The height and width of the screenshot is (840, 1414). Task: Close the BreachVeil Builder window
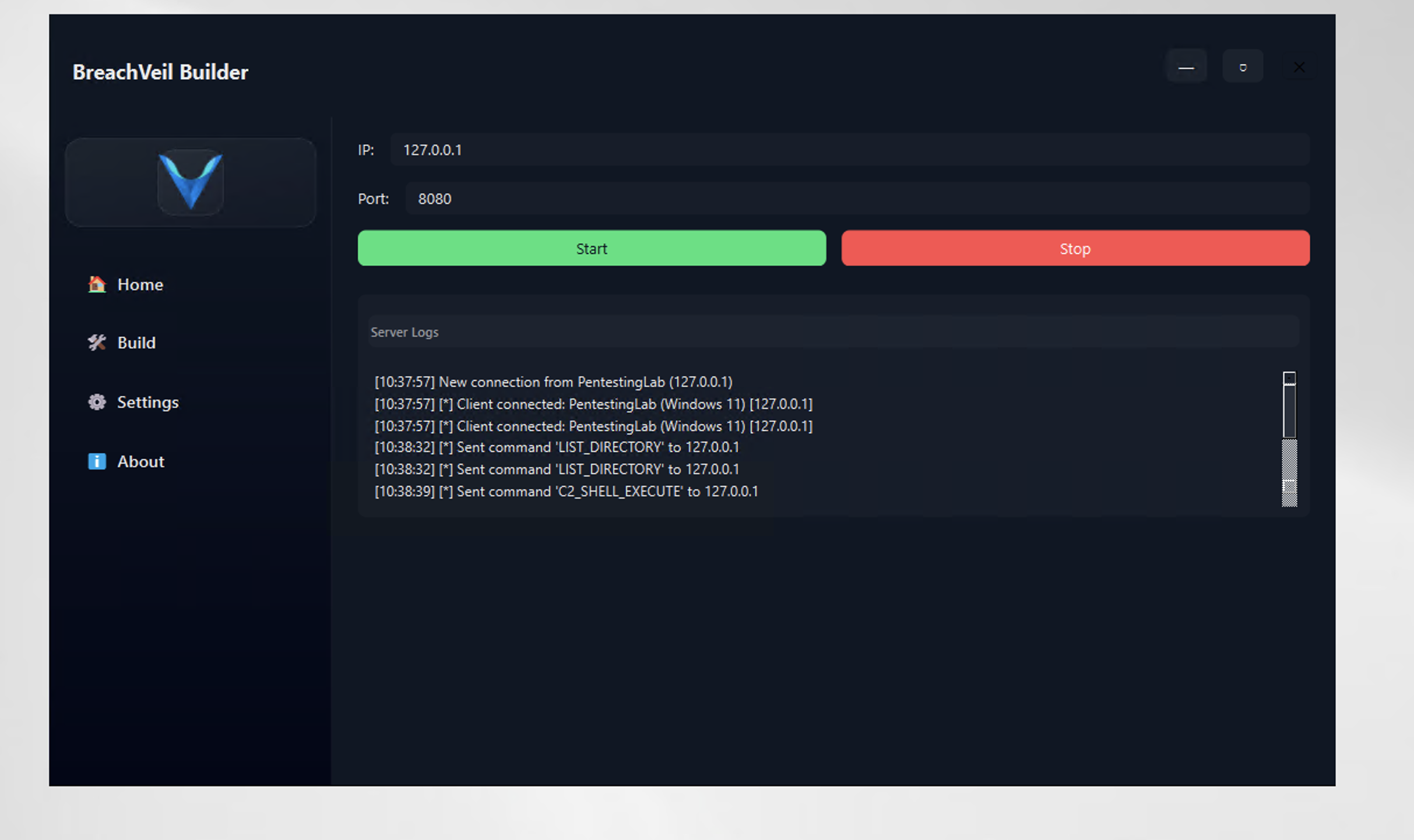pos(1299,68)
